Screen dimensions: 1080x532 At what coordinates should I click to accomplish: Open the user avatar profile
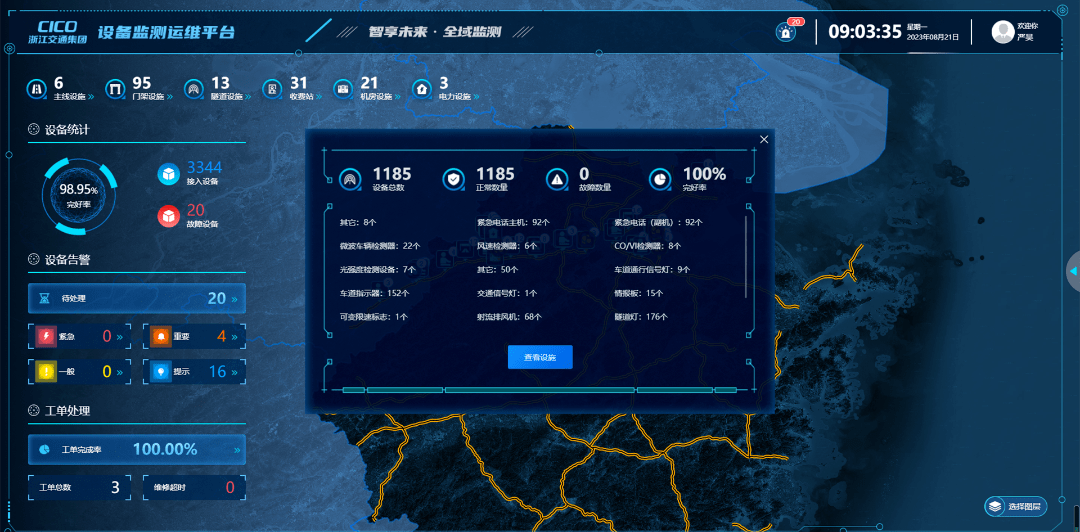click(x=1002, y=32)
